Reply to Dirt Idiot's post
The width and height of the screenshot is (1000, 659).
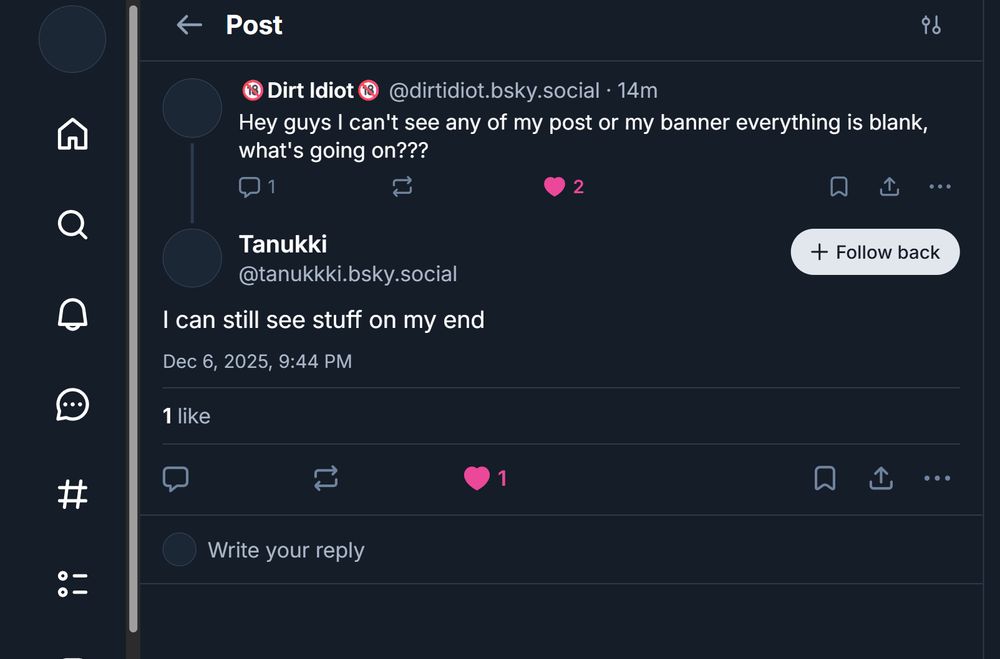[250, 187]
